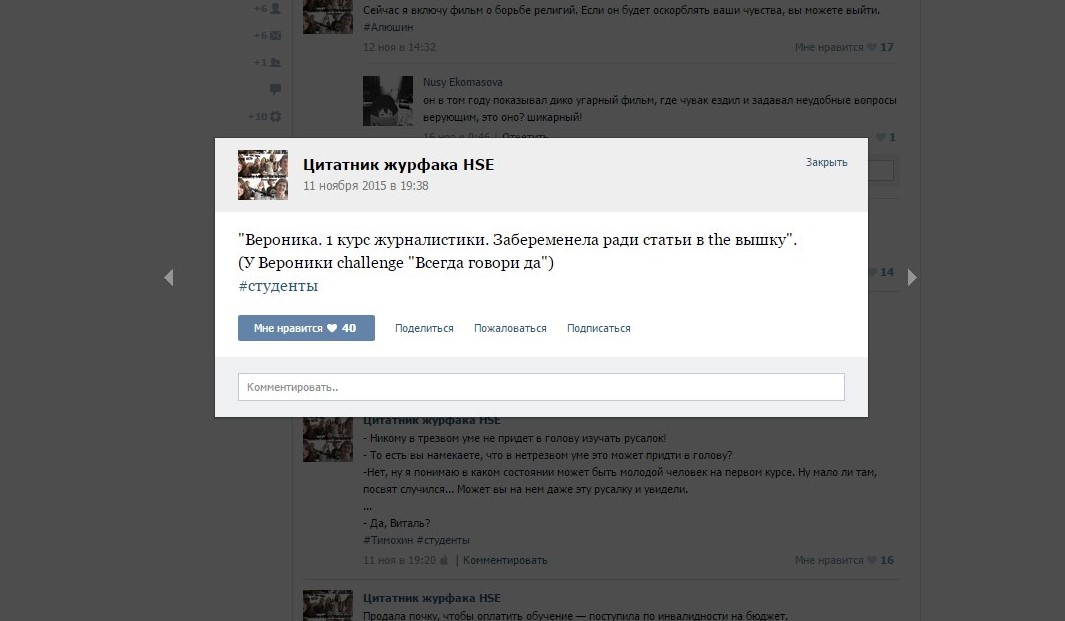Viewport: 1065px width, 621px height.
Task: Go to previous post with left arrow
Action: [168, 277]
